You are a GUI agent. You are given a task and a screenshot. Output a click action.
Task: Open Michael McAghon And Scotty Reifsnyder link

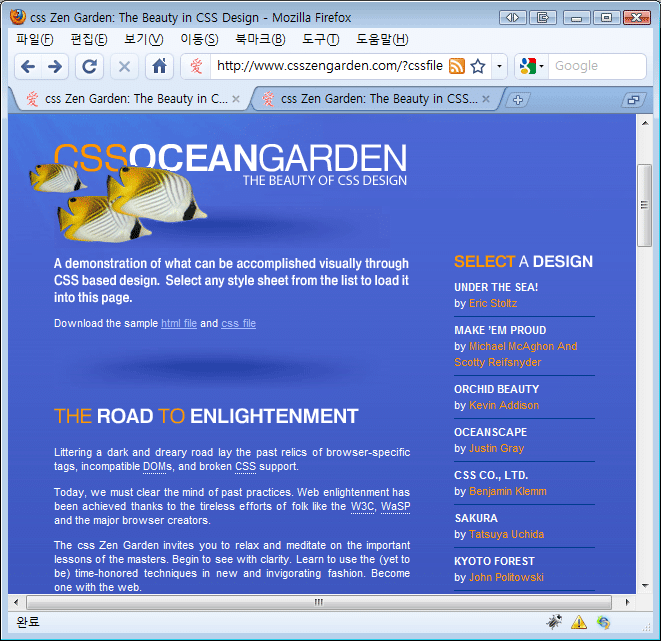pos(516,354)
